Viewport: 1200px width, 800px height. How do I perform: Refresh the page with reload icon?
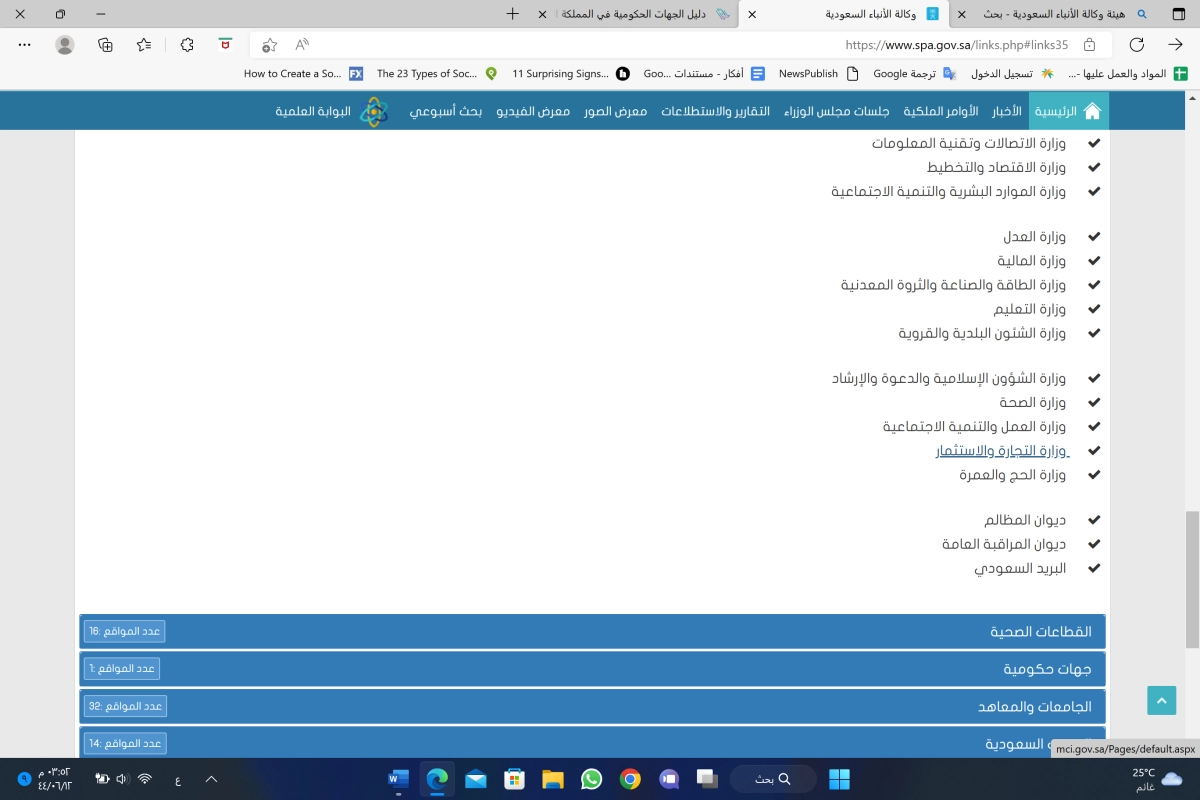(x=1136, y=45)
